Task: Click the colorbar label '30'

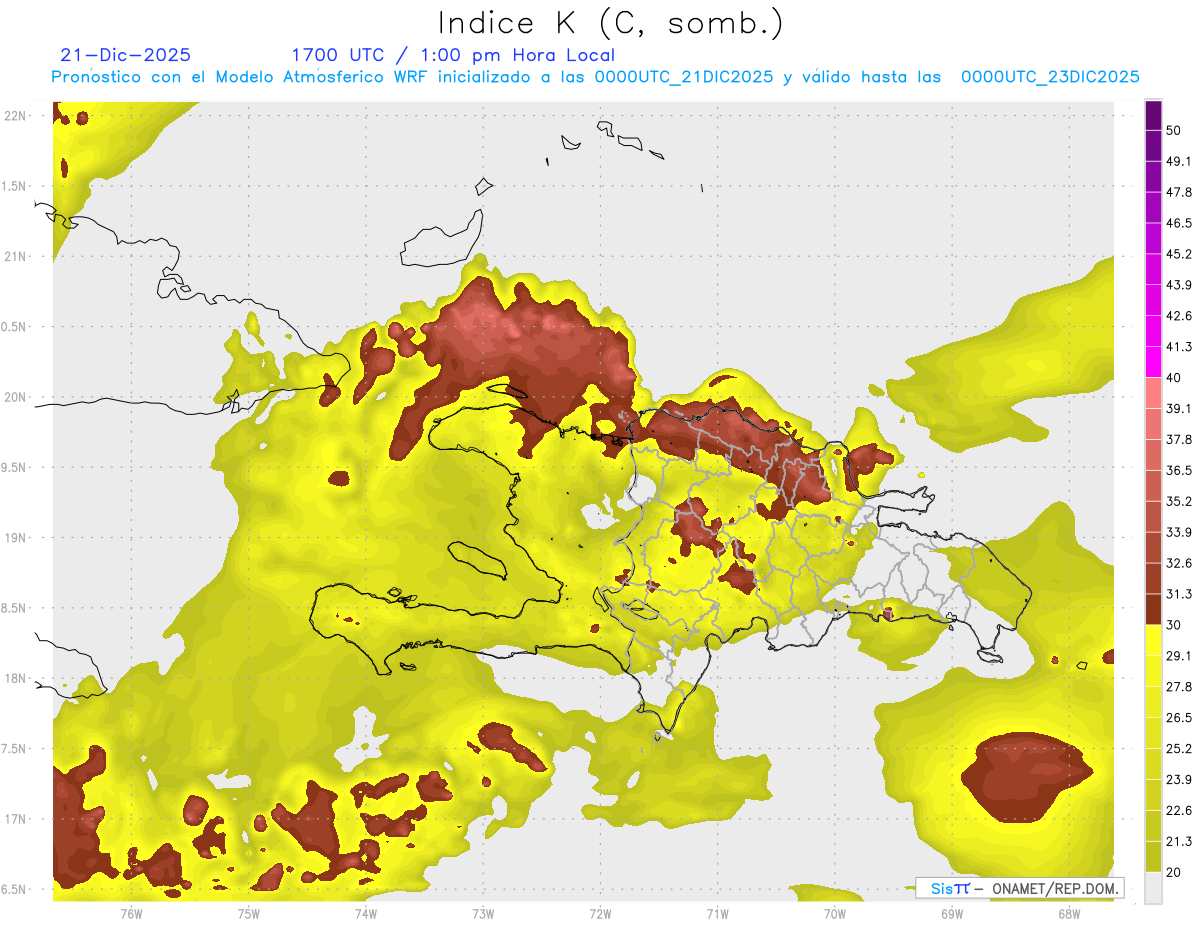Action: 1174,625
